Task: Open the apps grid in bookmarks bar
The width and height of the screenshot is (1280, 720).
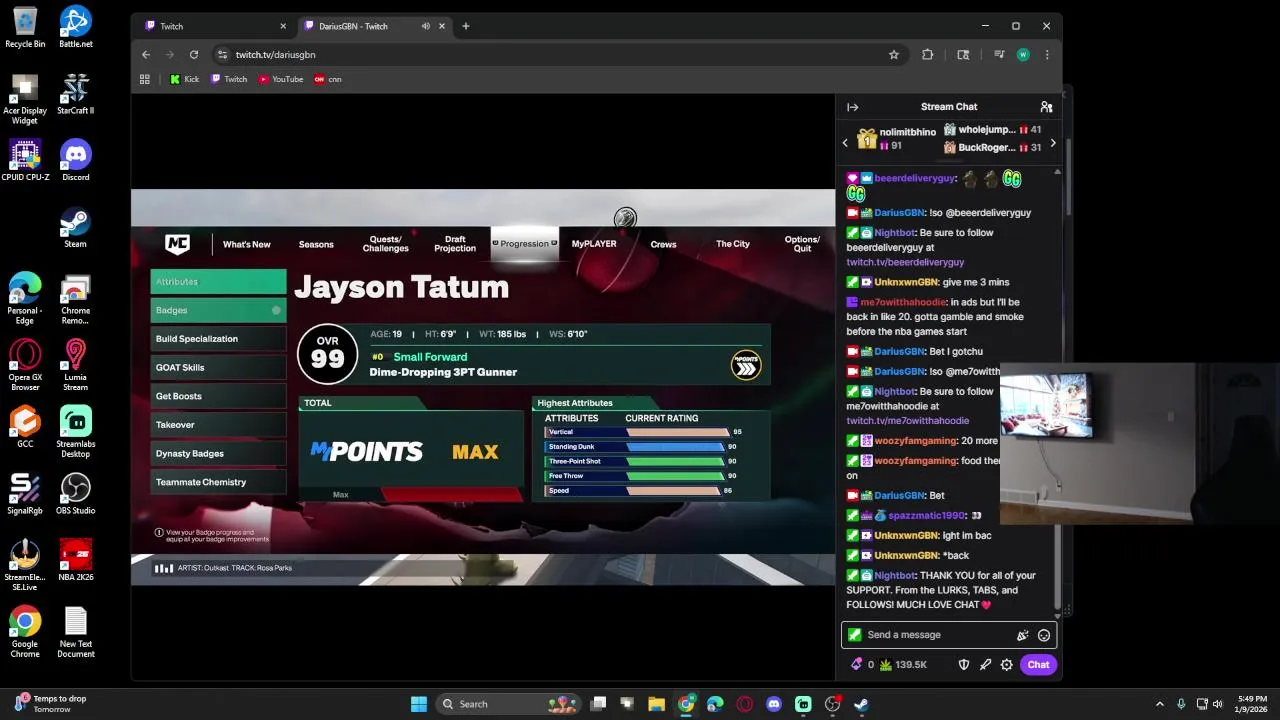Action: pyautogui.click(x=145, y=79)
